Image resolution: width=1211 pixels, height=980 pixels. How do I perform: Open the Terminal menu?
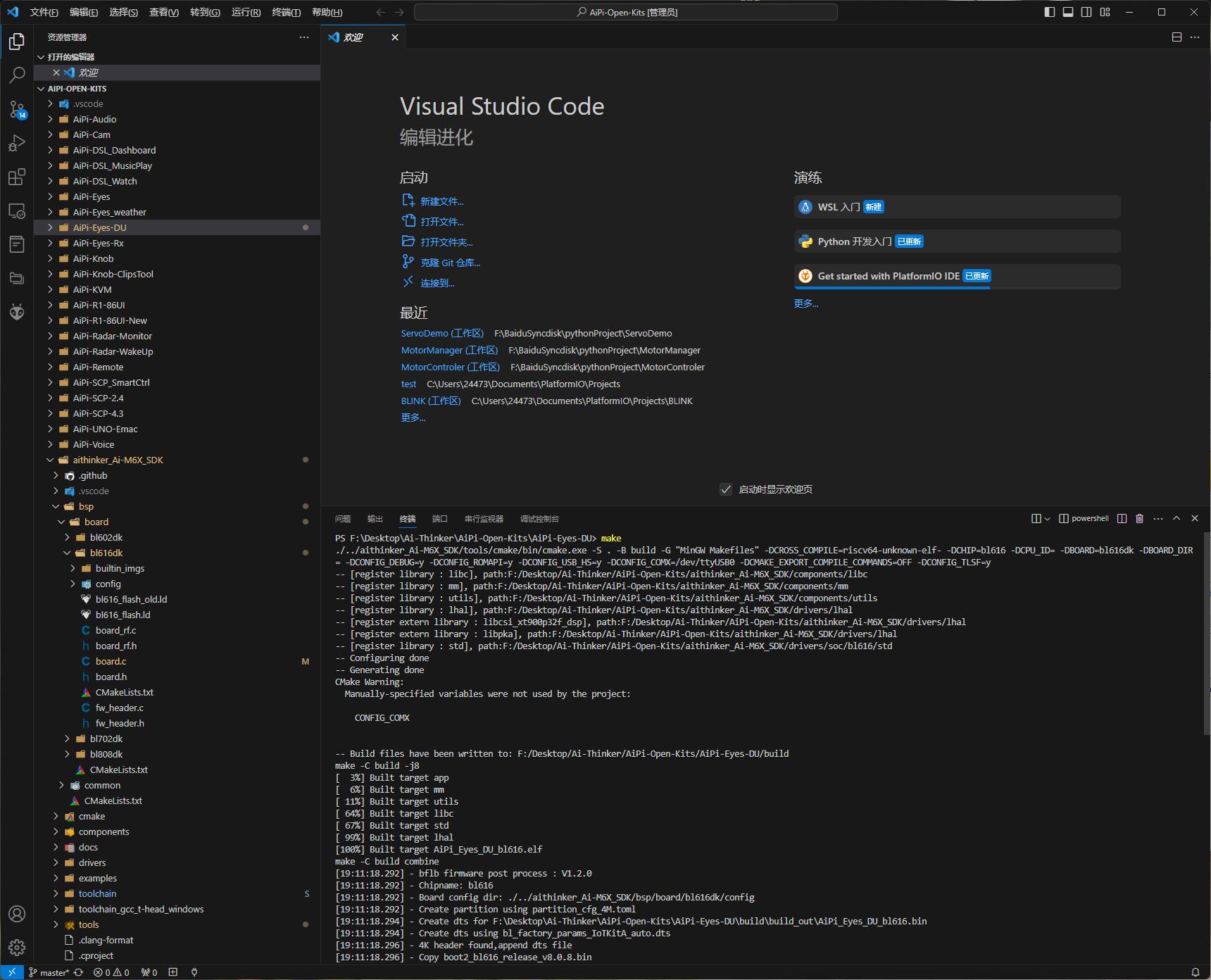286,12
